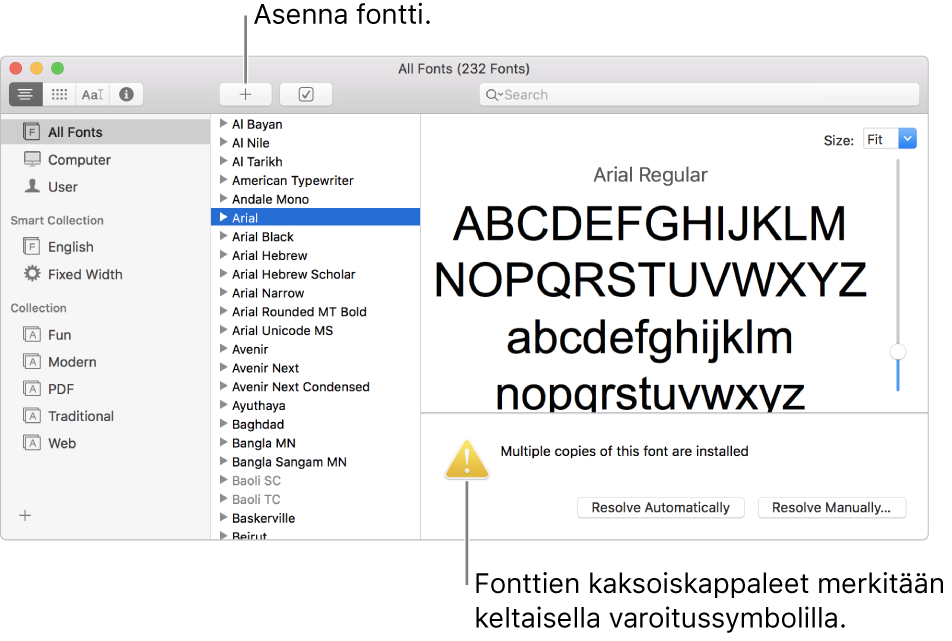The height and width of the screenshot is (641, 952).
Task: Minimize the Font Book window
Action: (36, 69)
